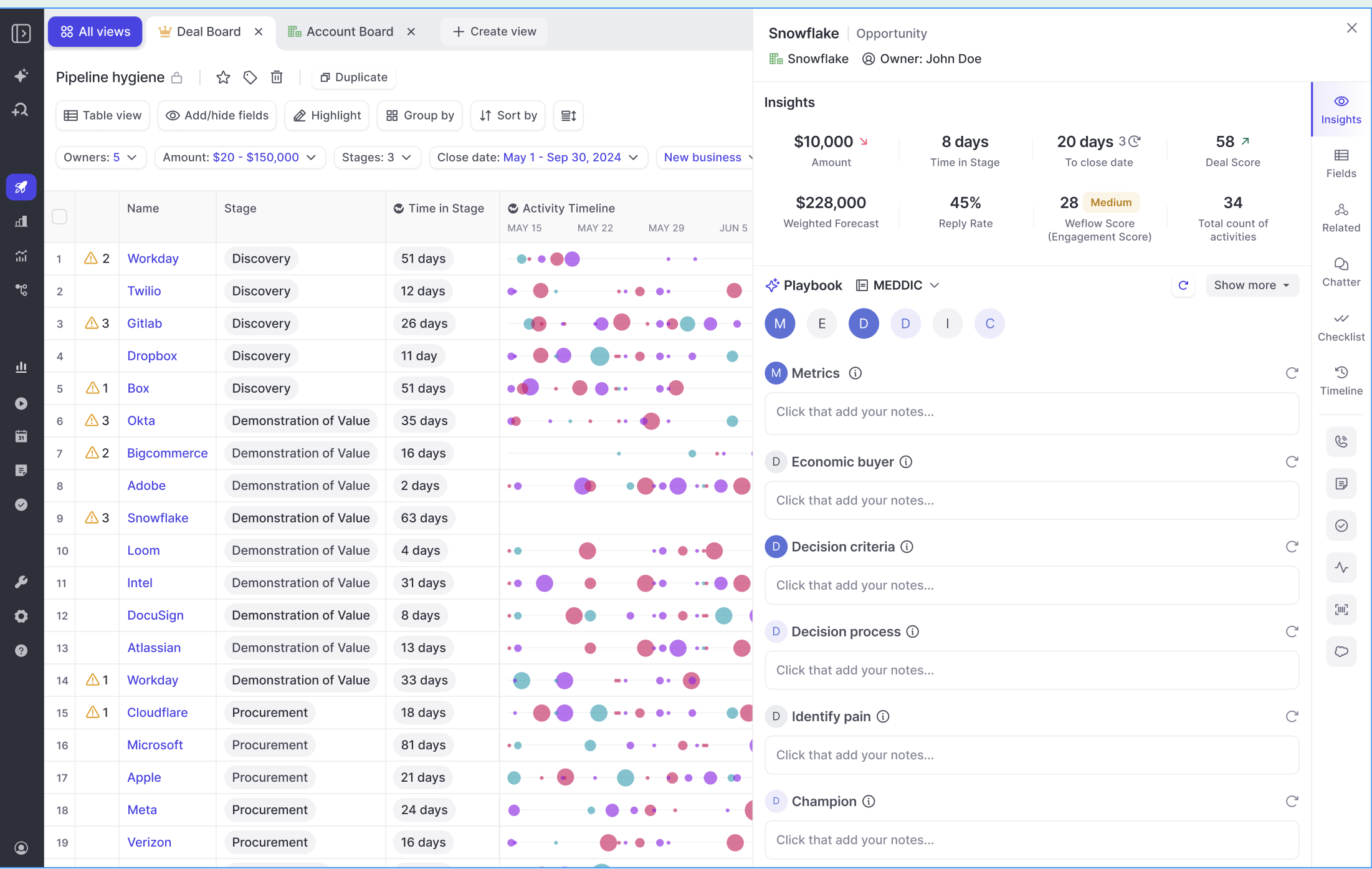Viewport: 1372px width, 869px height.
Task: Close the Deal Board tab
Action: tap(259, 32)
